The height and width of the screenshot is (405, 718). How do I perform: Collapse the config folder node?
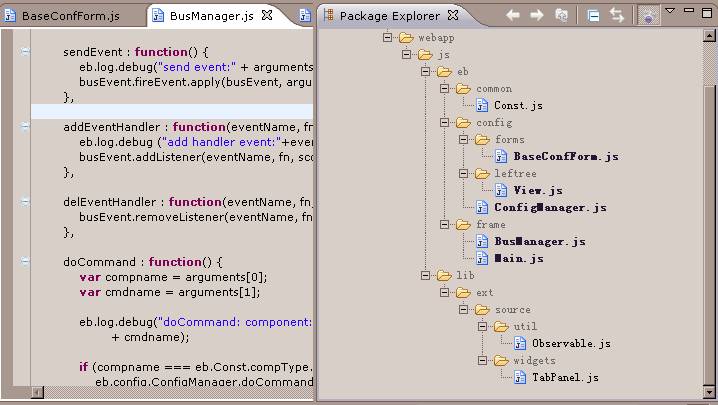pyautogui.click(x=444, y=122)
